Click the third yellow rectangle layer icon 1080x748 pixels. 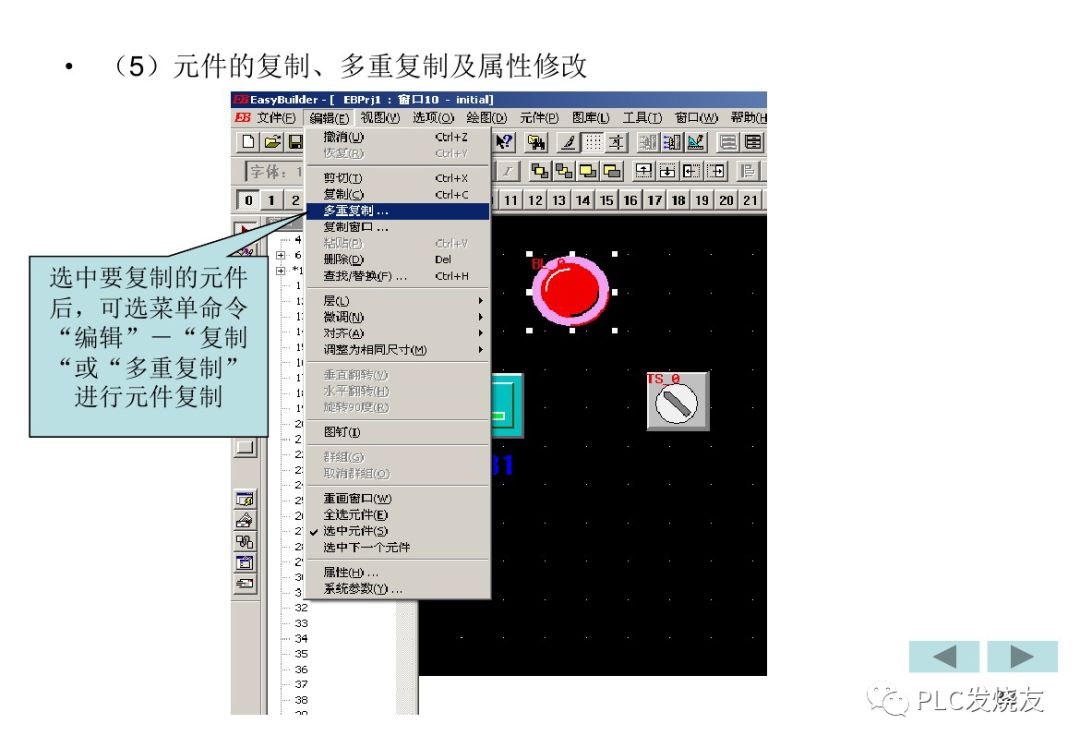[588, 171]
